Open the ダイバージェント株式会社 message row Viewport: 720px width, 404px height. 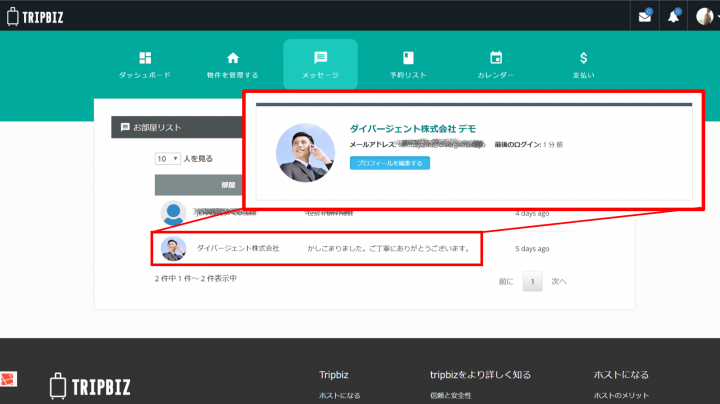coord(317,248)
